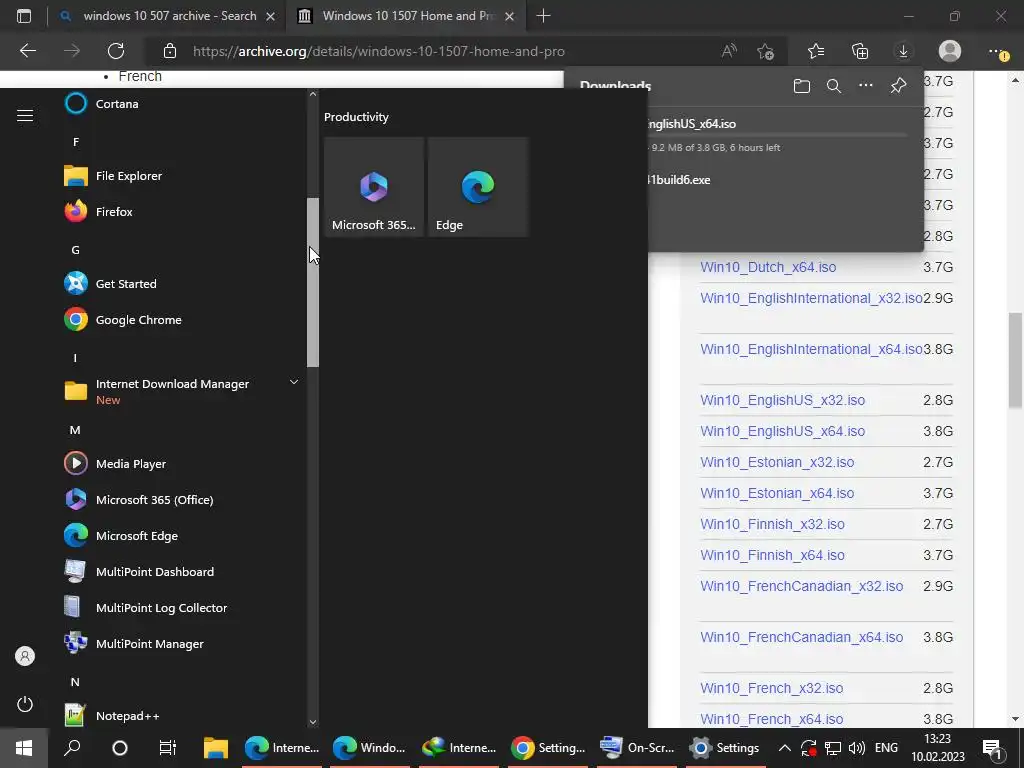
Task: Switch to On-Screen Keyboard taskbar item
Action: [x=637, y=748]
